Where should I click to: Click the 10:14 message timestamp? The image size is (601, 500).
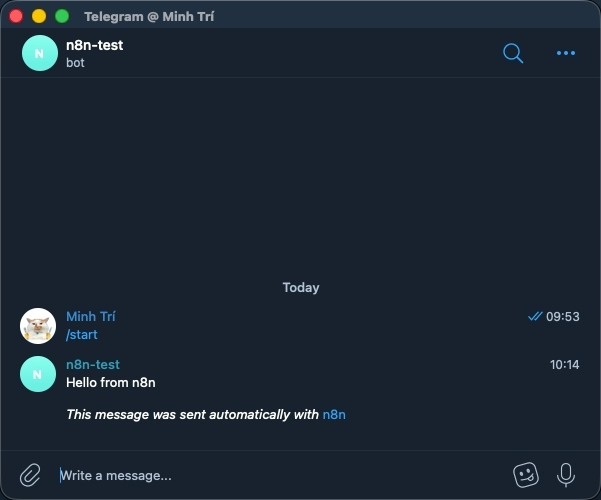click(564, 365)
